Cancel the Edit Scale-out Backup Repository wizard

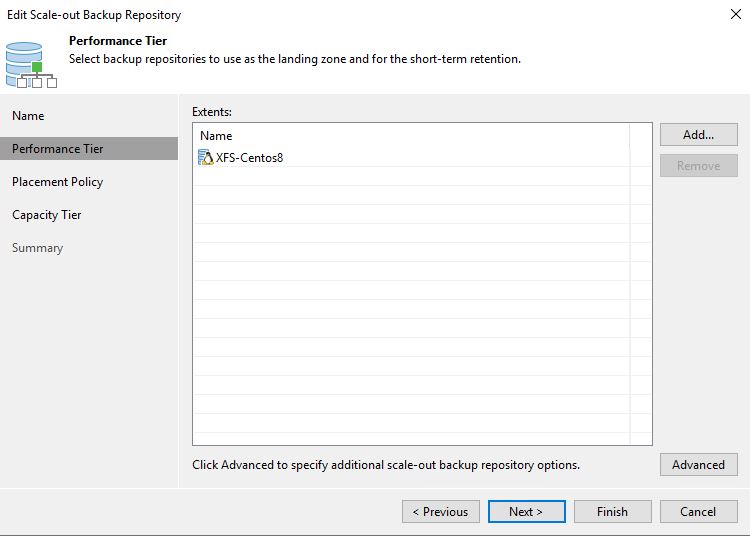tap(698, 512)
